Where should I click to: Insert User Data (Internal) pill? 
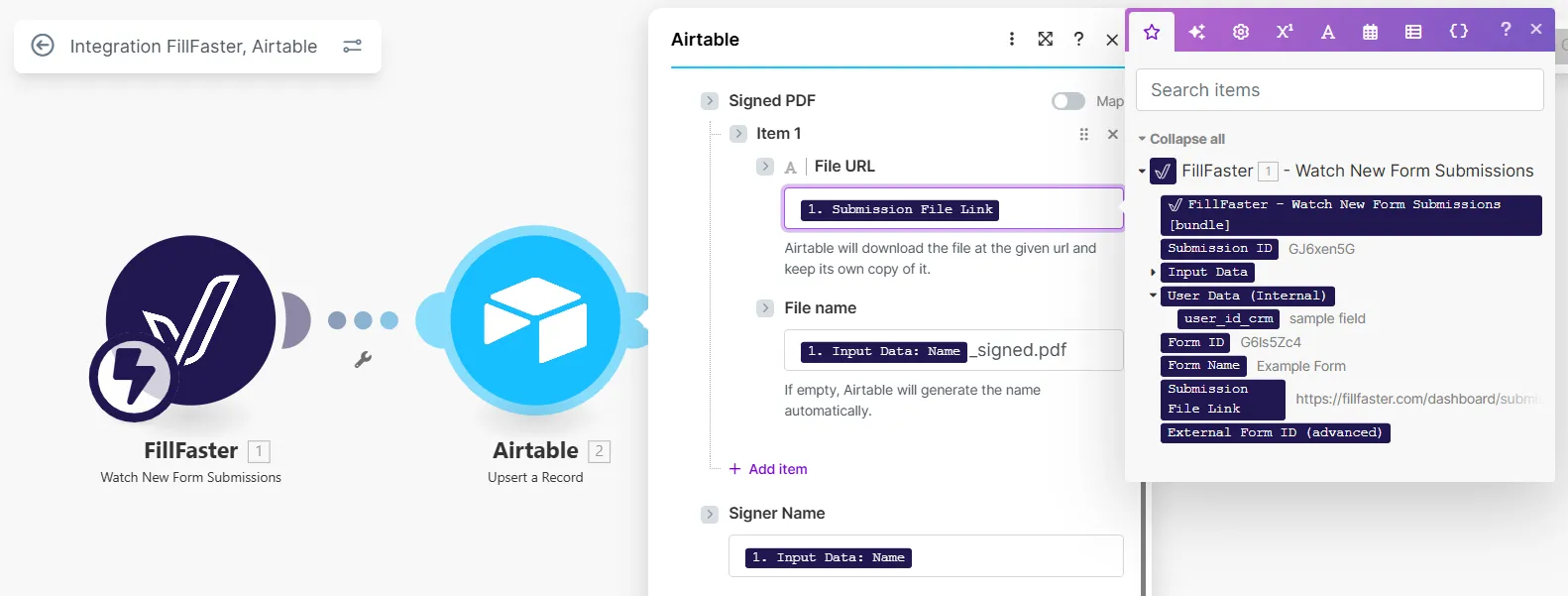tap(1247, 296)
